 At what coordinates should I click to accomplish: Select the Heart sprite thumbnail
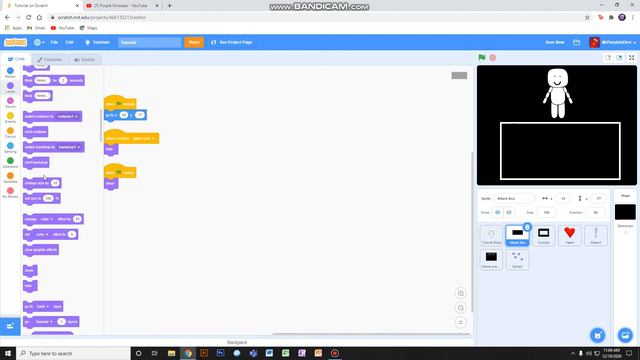pos(570,236)
